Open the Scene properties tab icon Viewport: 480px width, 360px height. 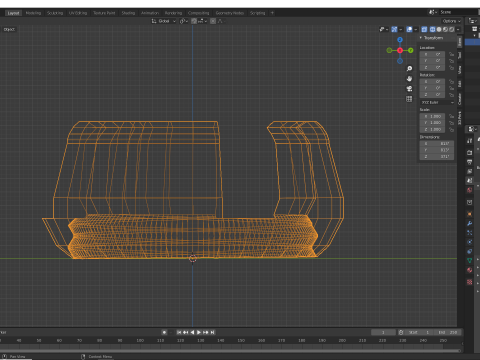point(470,180)
